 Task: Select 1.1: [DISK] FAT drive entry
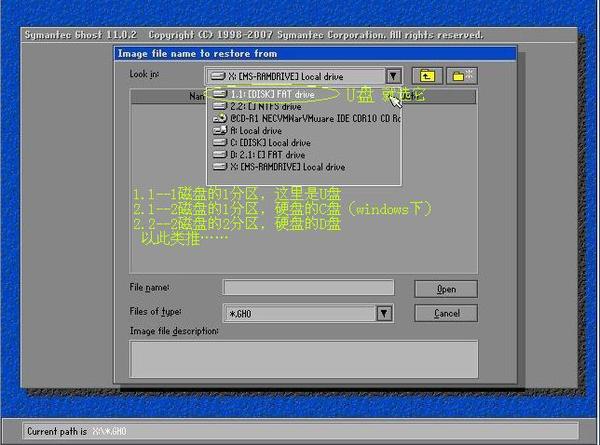click(x=304, y=94)
